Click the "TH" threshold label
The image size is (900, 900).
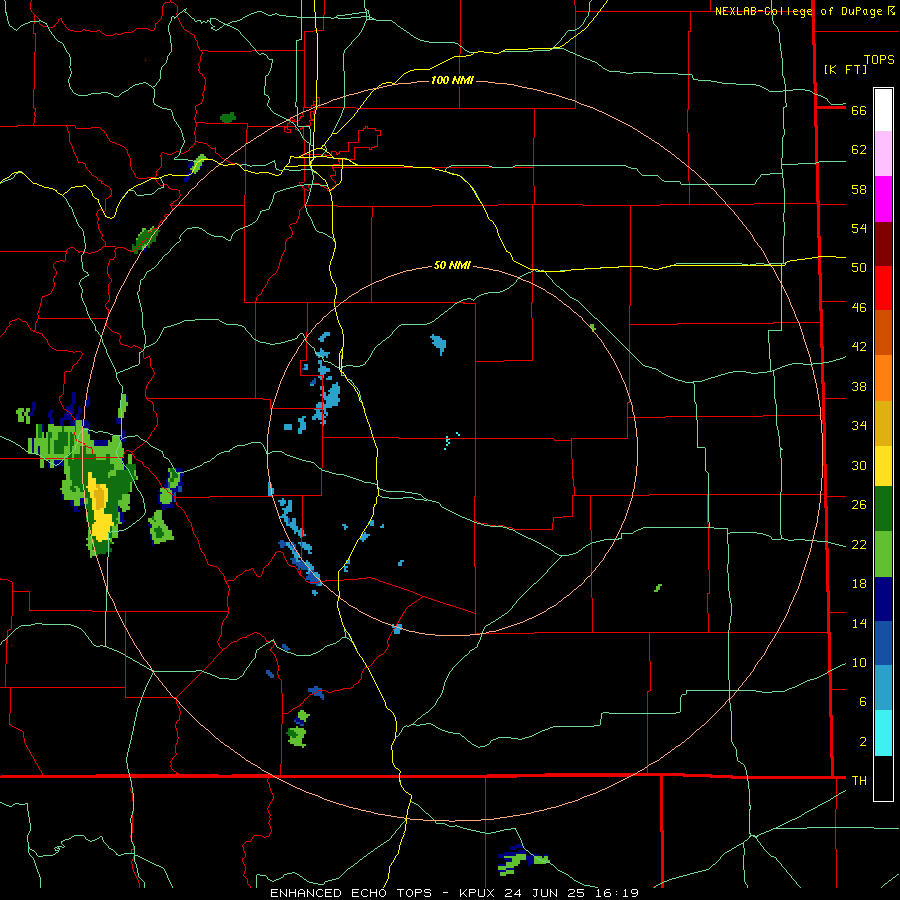click(x=859, y=781)
